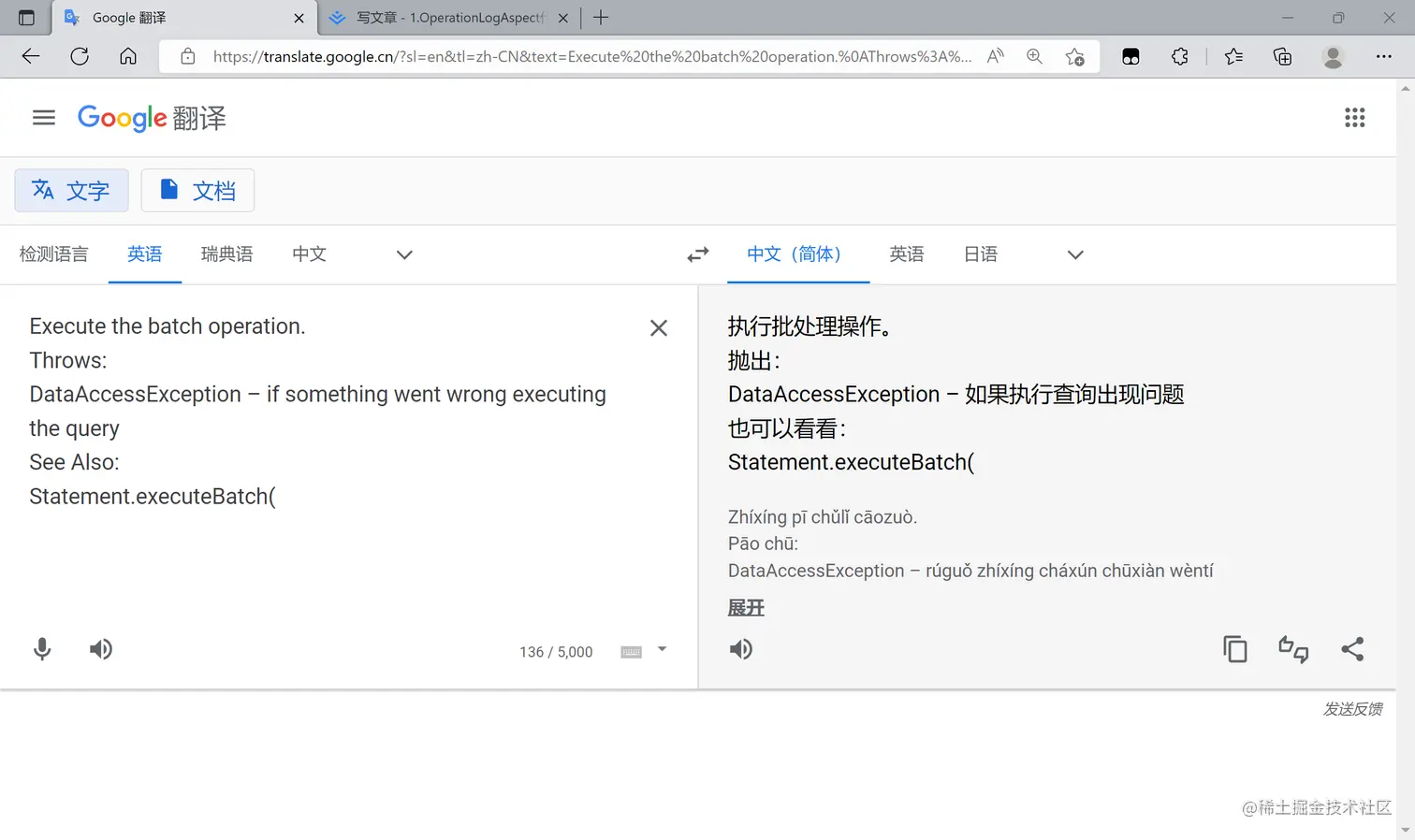
Task: Click the address bar URL
Action: click(x=591, y=56)
